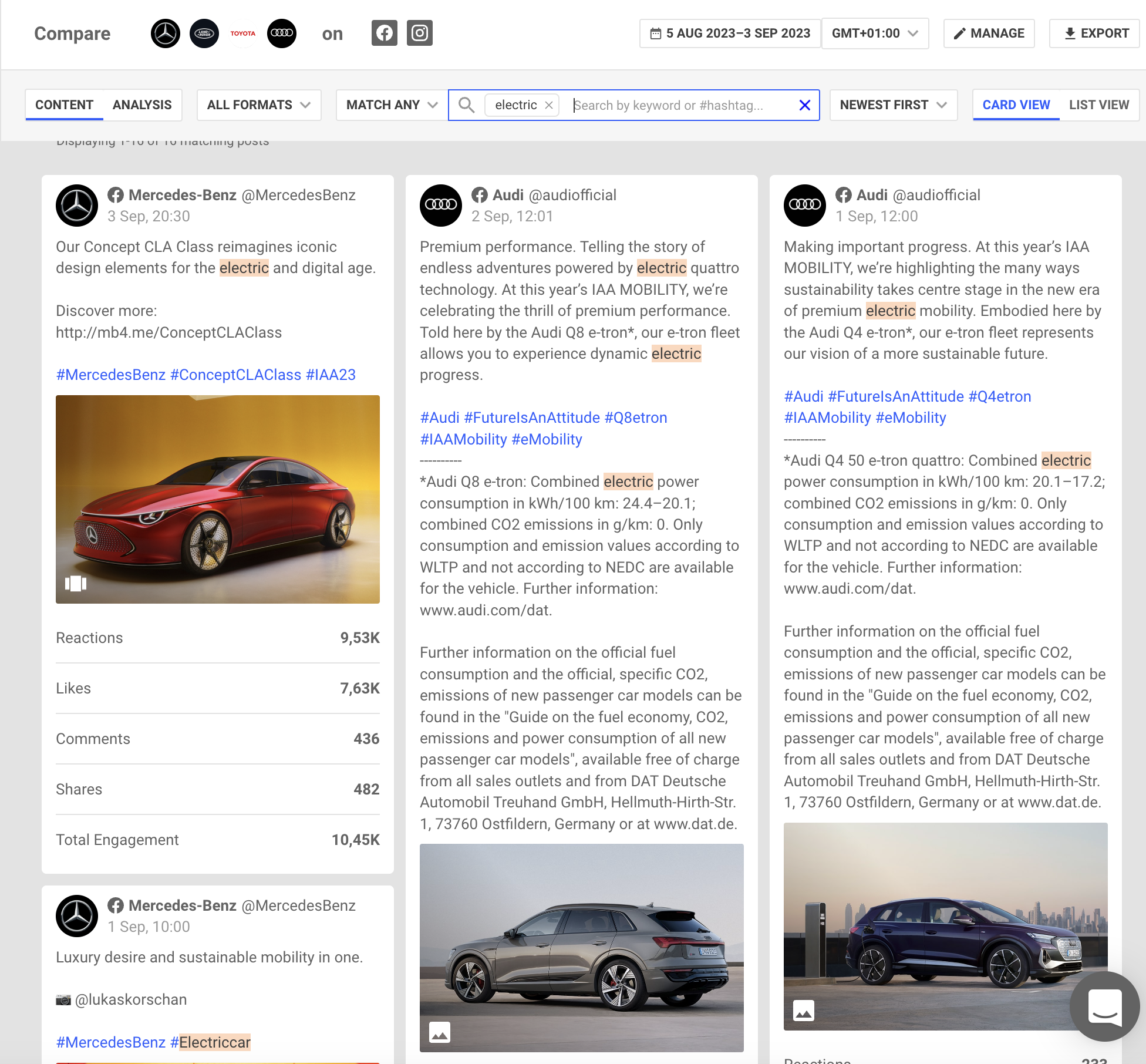The height and width of the screenshot is (1064, 1146).
Task: Open the MATCH ANY dropdown
Action: [x=392, y=105]
